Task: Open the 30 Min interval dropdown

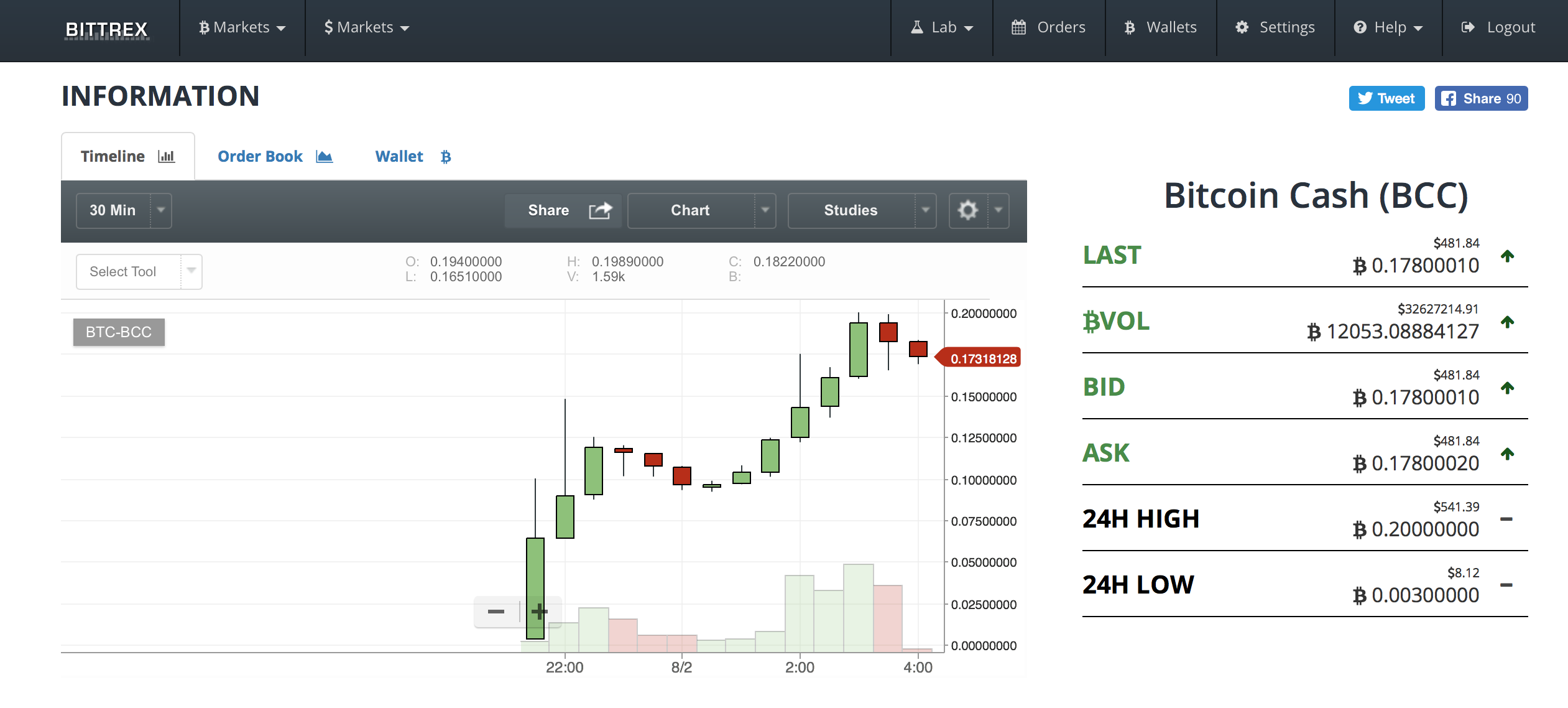Action: click(124, 210)
